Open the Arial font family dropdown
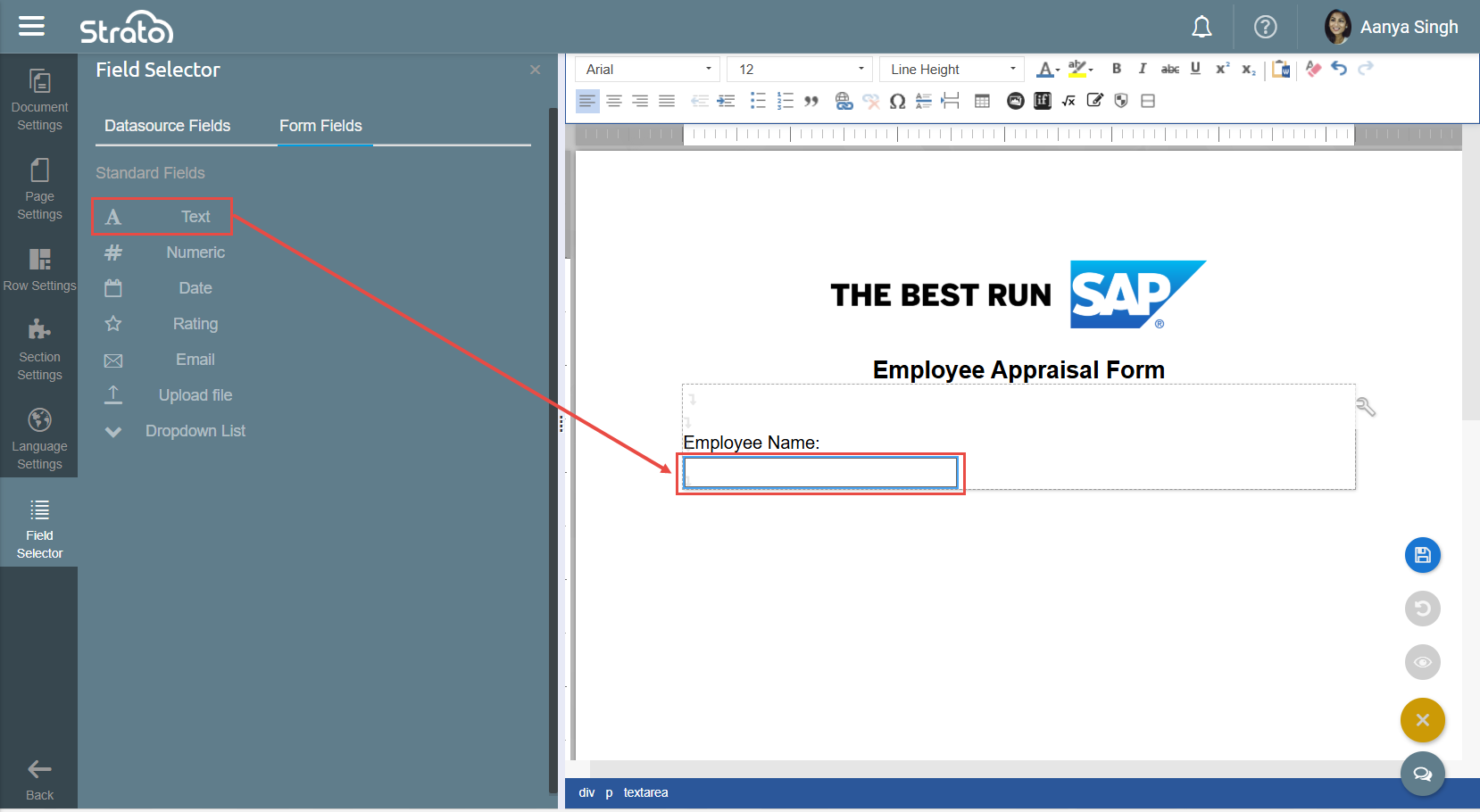 (x=648, y=70)
